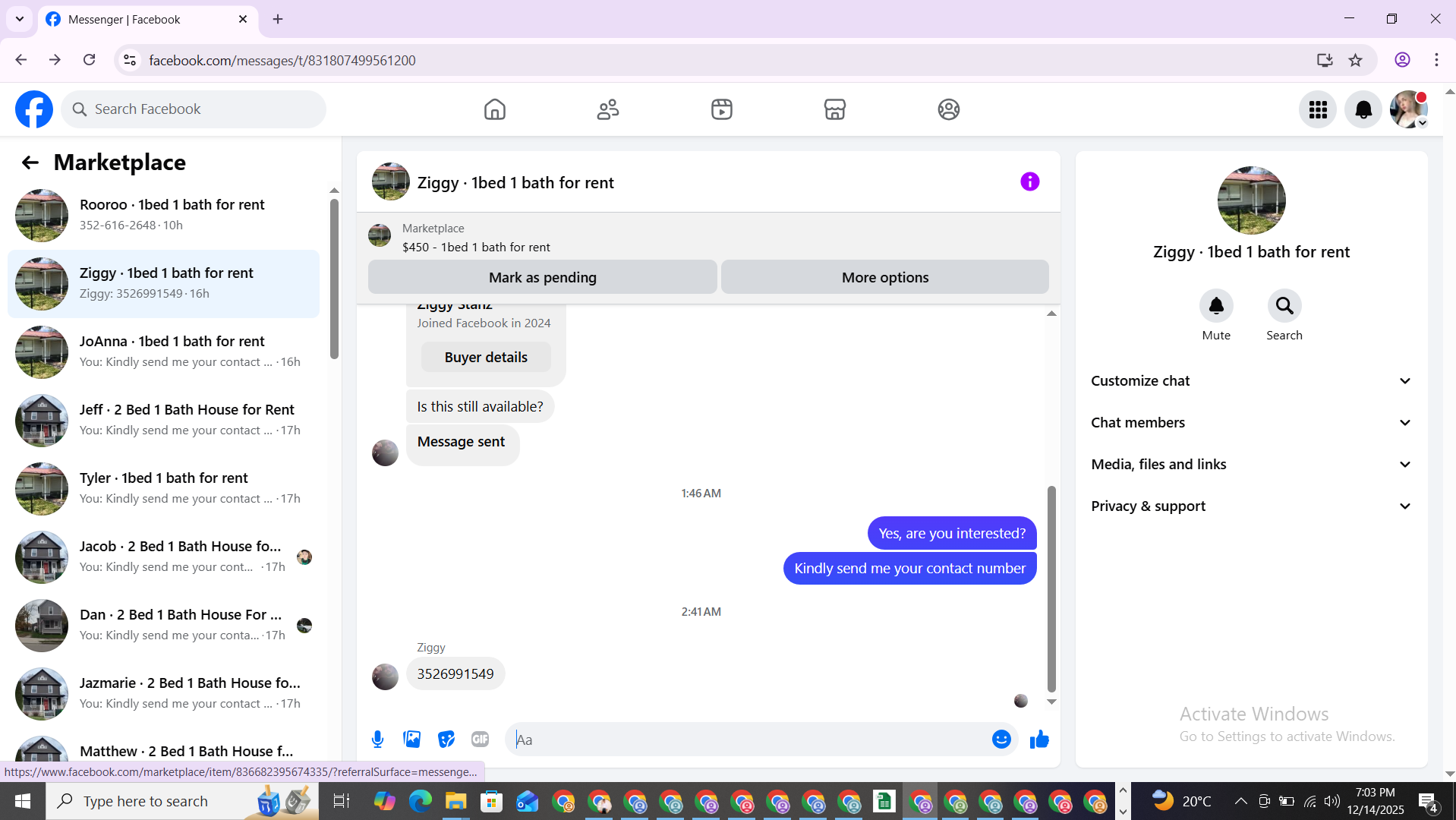This screenshot has width=1456, height=820.
Task: Open the account profile picture menu
Action: 1409,110
